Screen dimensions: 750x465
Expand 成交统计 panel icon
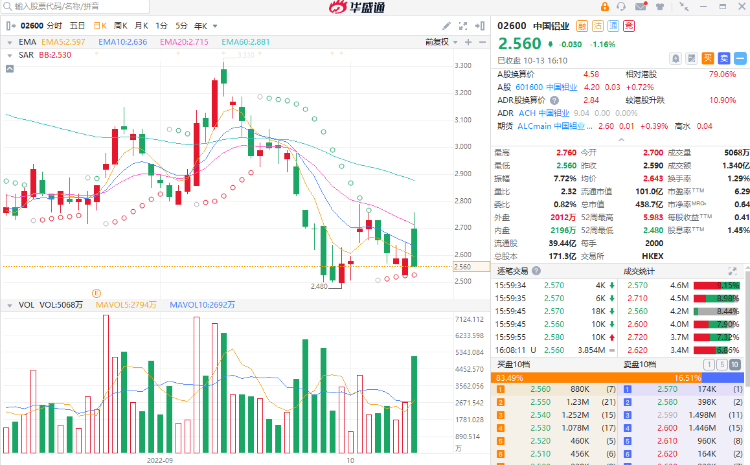[732, 271]
